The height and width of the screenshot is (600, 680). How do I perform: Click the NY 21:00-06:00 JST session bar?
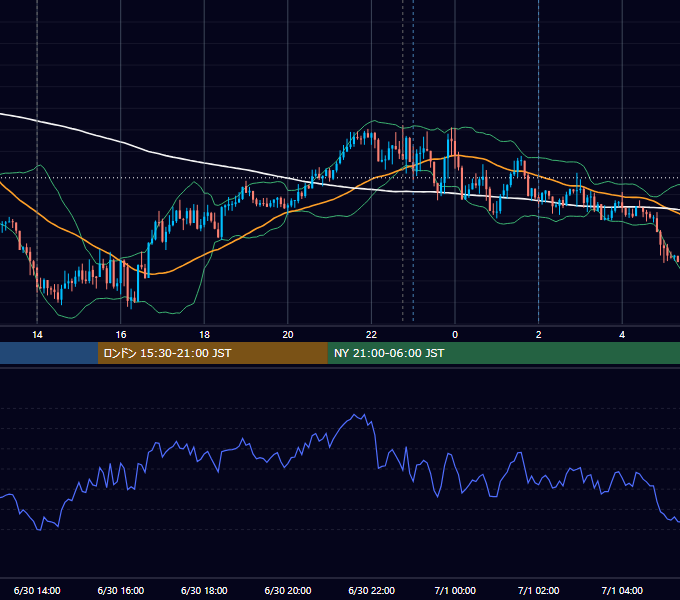[503, 353]
